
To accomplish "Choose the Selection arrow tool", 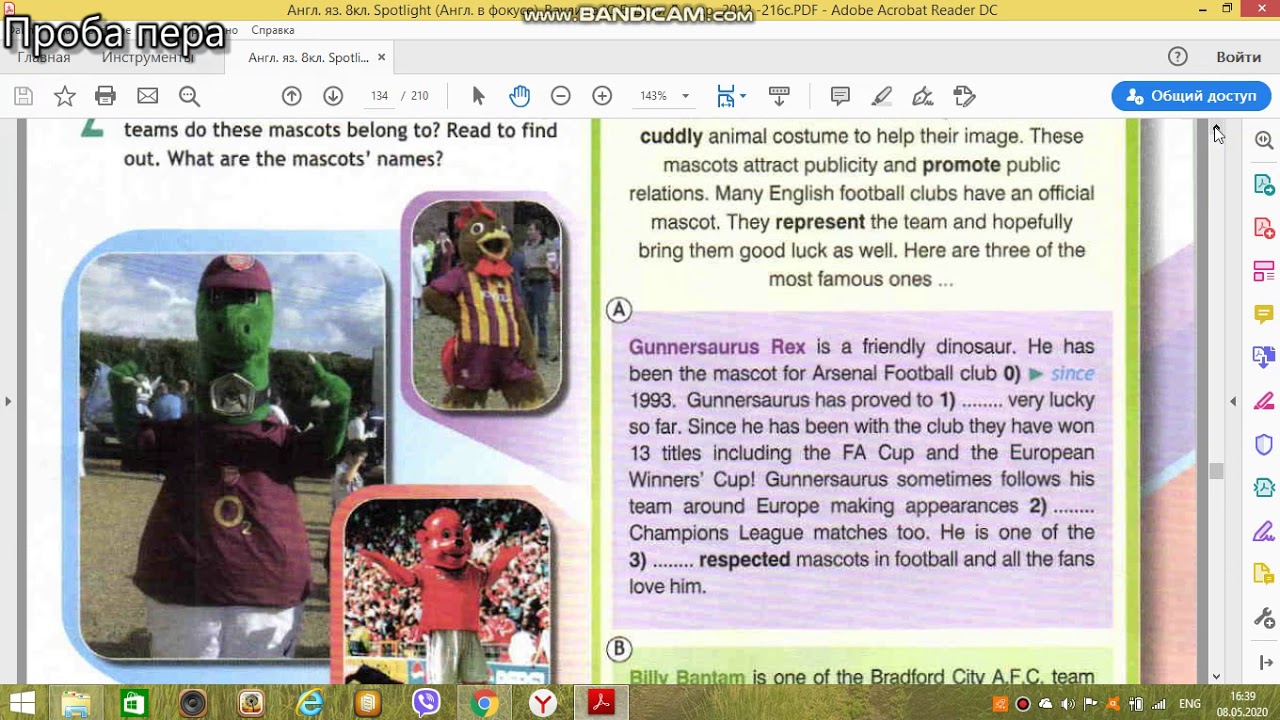I will pos(478,96).
